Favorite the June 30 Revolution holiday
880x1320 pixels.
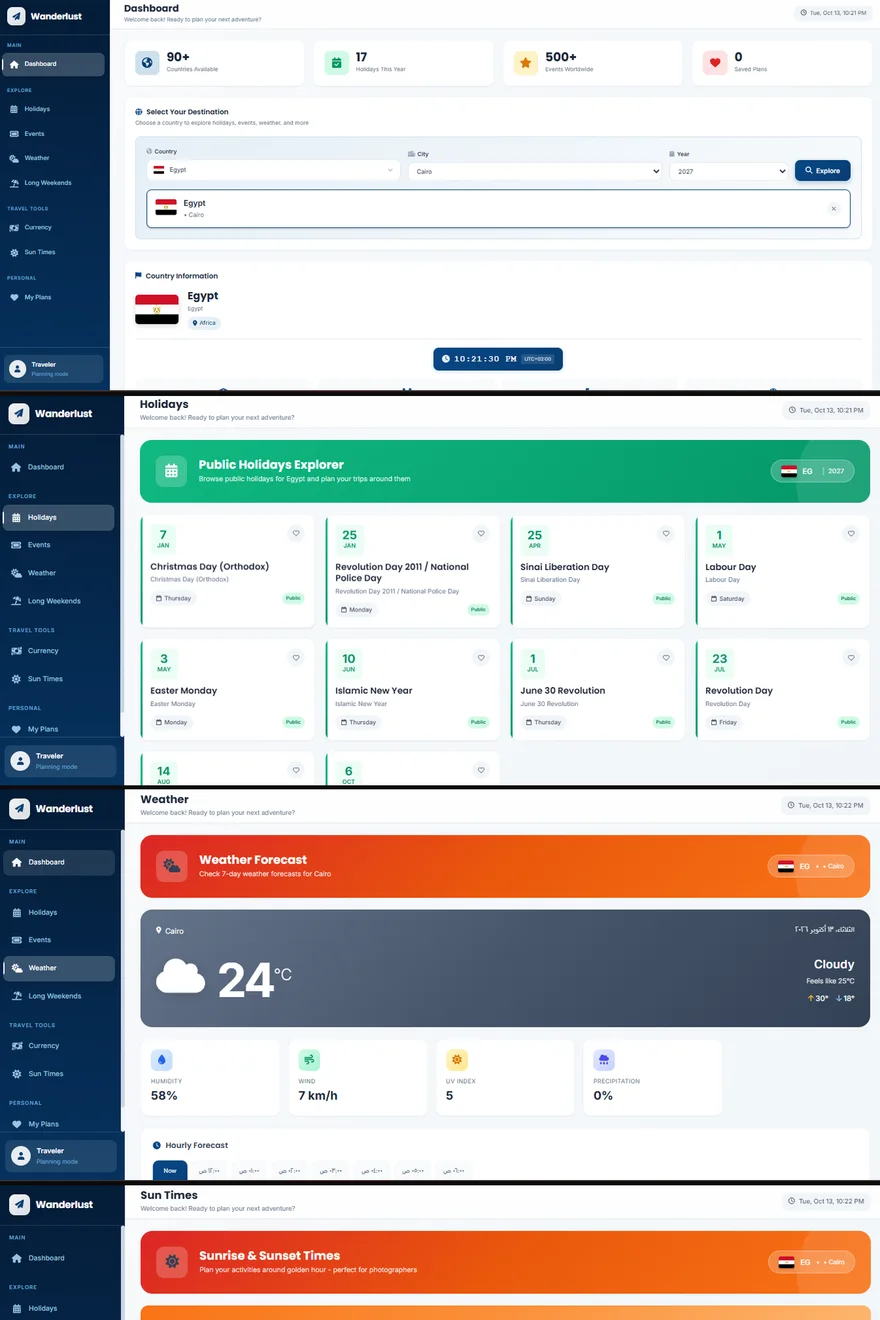(x=666, y=658)
